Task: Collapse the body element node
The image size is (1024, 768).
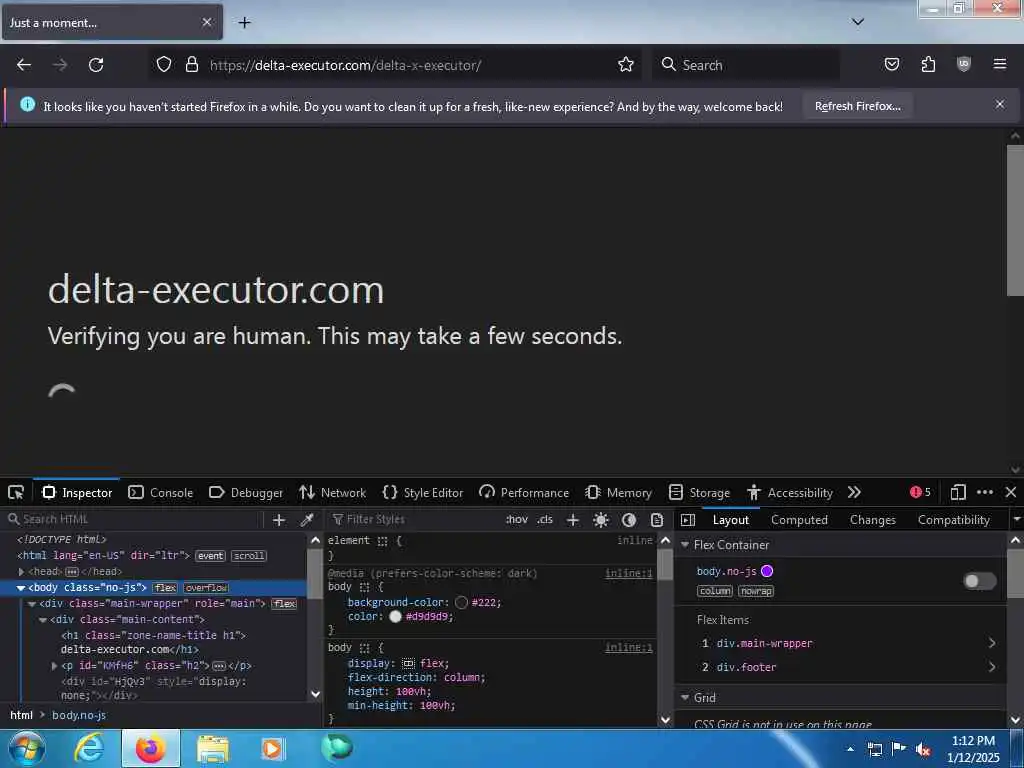Action: pyautogui.click(x=21, y=588)
